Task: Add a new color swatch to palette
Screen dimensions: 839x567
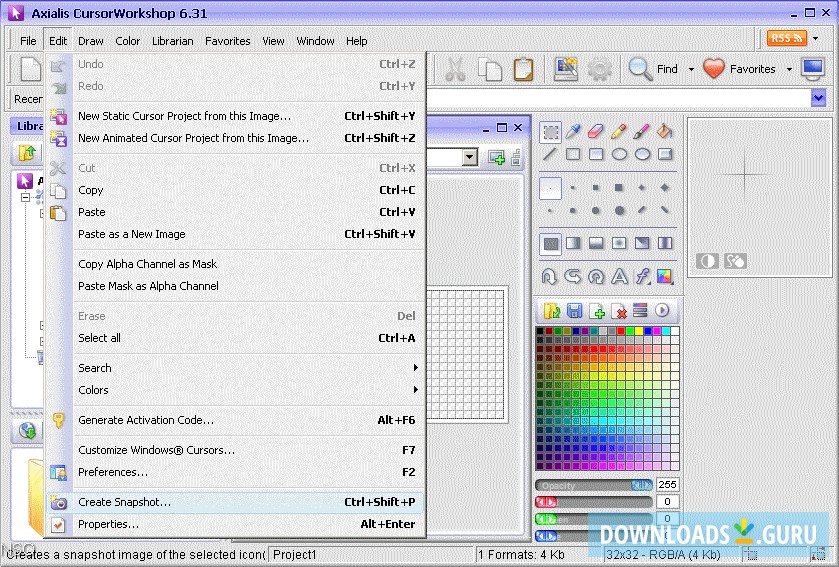Action: pos(597,311)
